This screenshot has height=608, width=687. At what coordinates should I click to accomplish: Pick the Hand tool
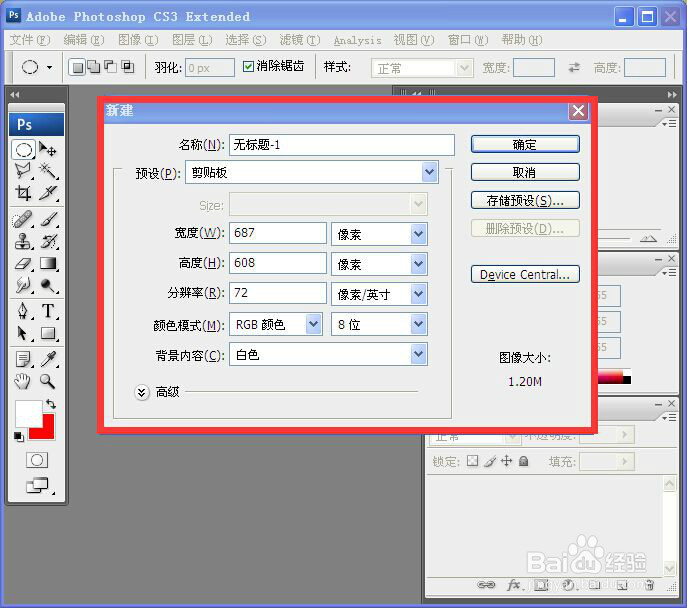pyautogui.click(x=23, y=382)
